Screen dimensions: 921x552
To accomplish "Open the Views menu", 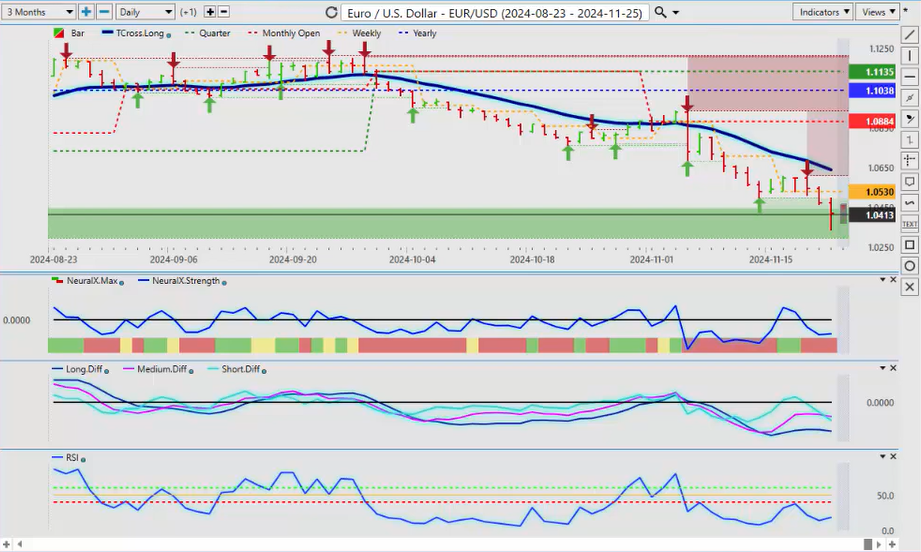I will click(877, 12).
